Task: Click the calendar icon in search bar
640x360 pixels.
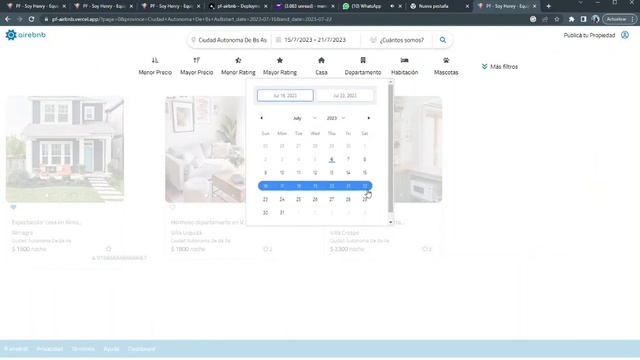Action: click(278, 40)
